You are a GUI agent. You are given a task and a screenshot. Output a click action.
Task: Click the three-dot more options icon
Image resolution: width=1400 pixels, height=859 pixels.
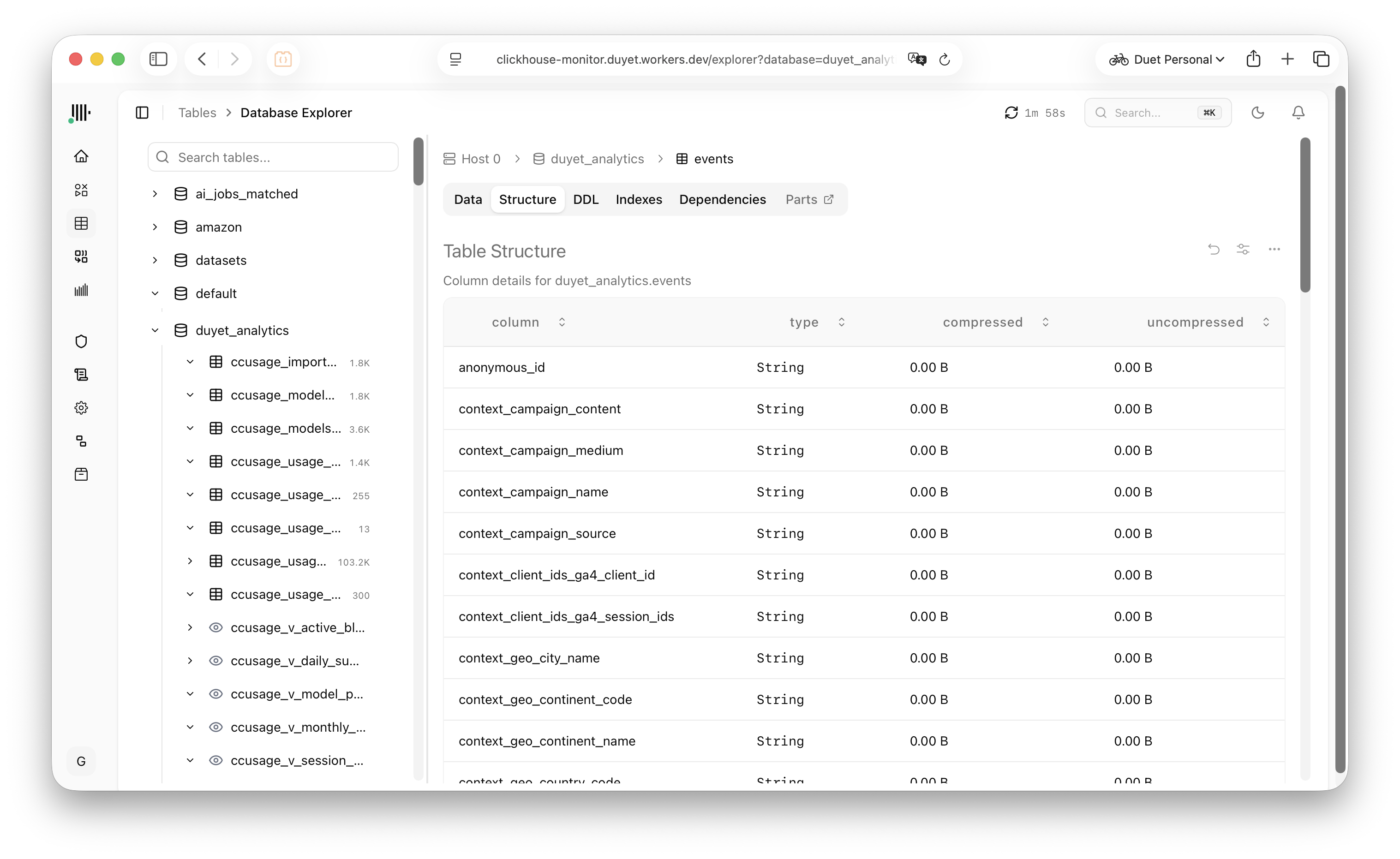pyautogui.click(x=1274, y=250)
